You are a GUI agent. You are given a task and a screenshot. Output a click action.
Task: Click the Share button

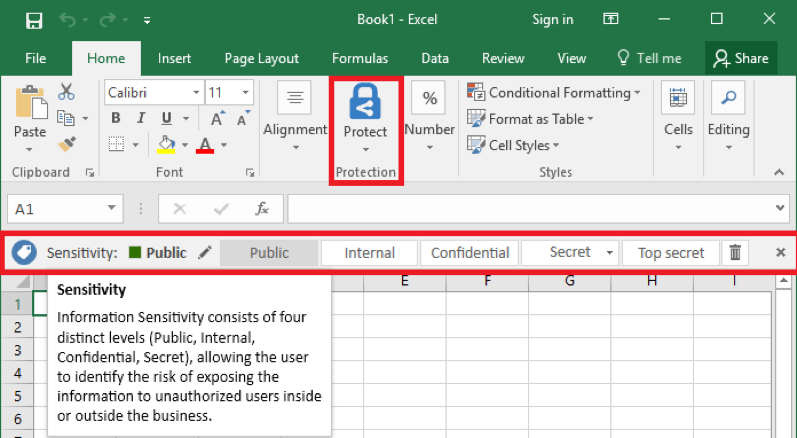(740, 59)
